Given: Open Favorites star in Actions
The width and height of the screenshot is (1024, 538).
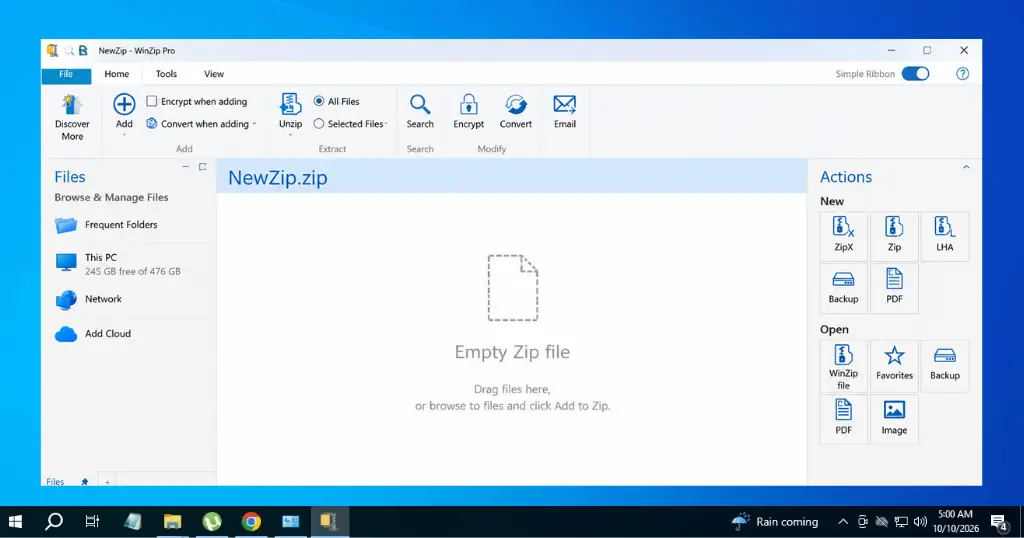Looking at the screenshot, I should pyautogui.click(x=894, y=366).
